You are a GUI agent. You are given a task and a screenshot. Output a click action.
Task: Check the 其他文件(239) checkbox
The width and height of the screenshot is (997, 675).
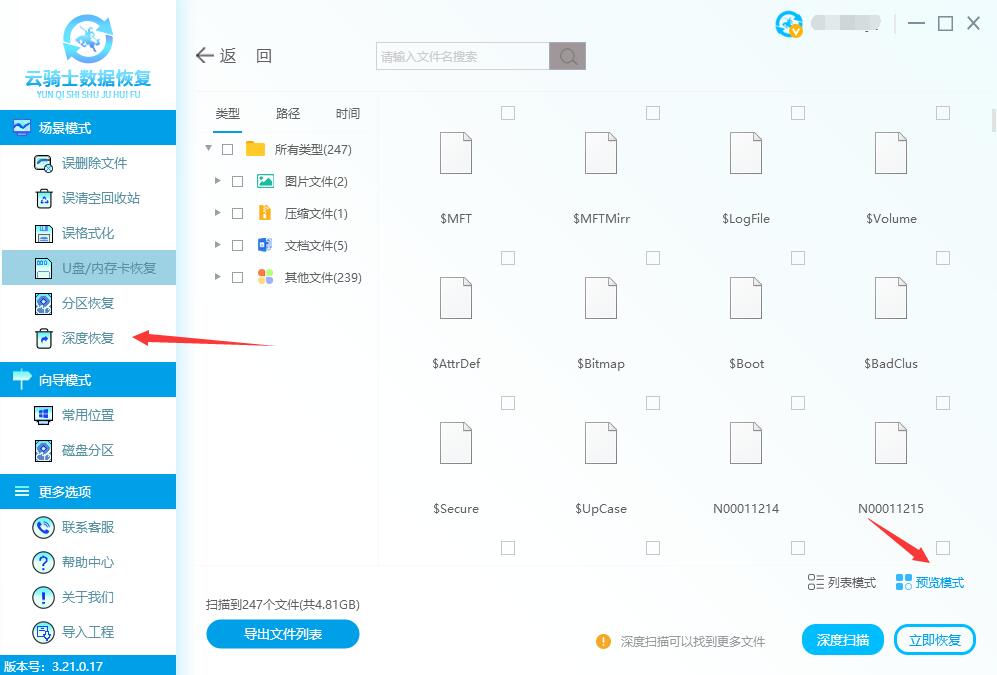coord(238,277)
